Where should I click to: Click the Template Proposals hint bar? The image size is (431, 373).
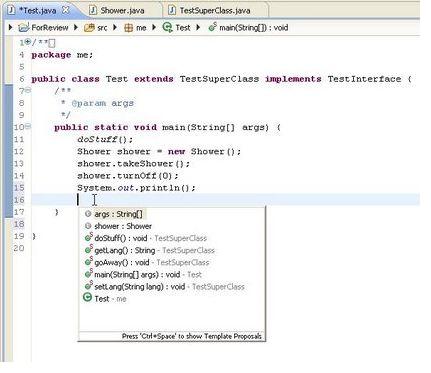pyautogui.click(x=172, y=336)
